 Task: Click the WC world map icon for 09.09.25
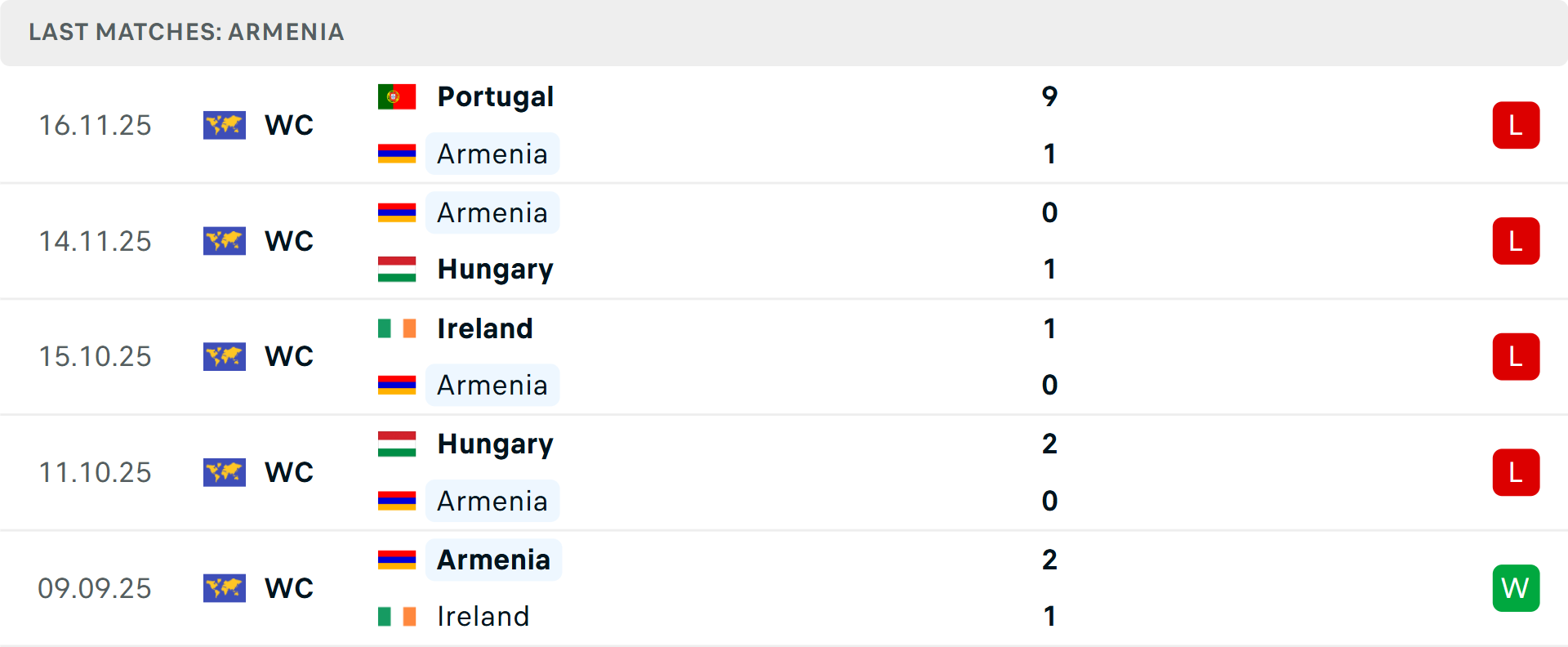coord(225,588)
